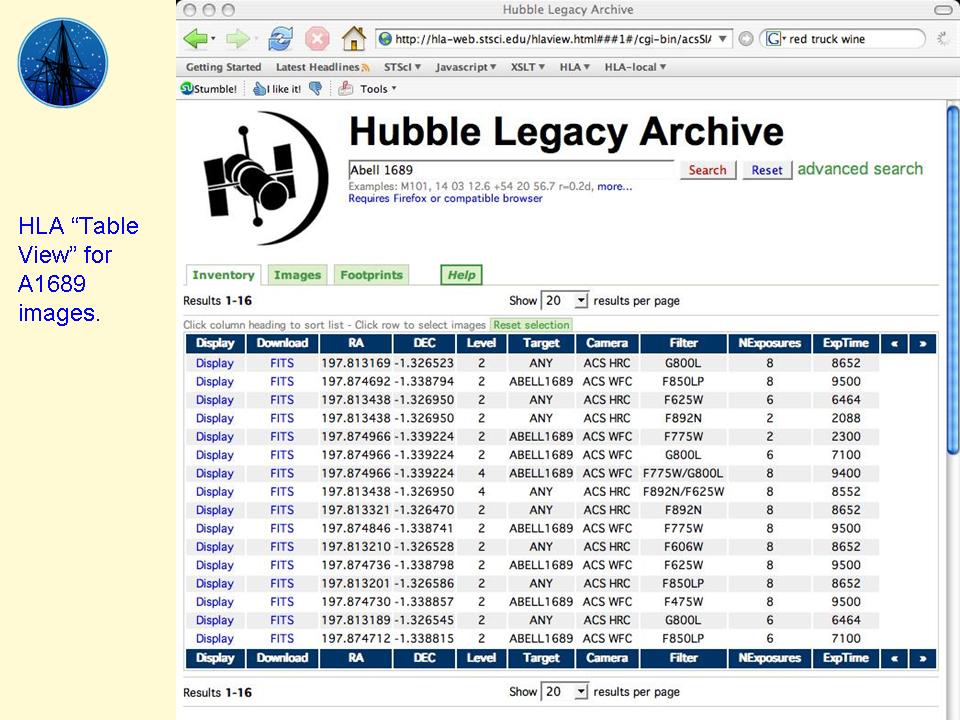Click the previous columns « table arrow
960x720 pixels.
(894, 343)
